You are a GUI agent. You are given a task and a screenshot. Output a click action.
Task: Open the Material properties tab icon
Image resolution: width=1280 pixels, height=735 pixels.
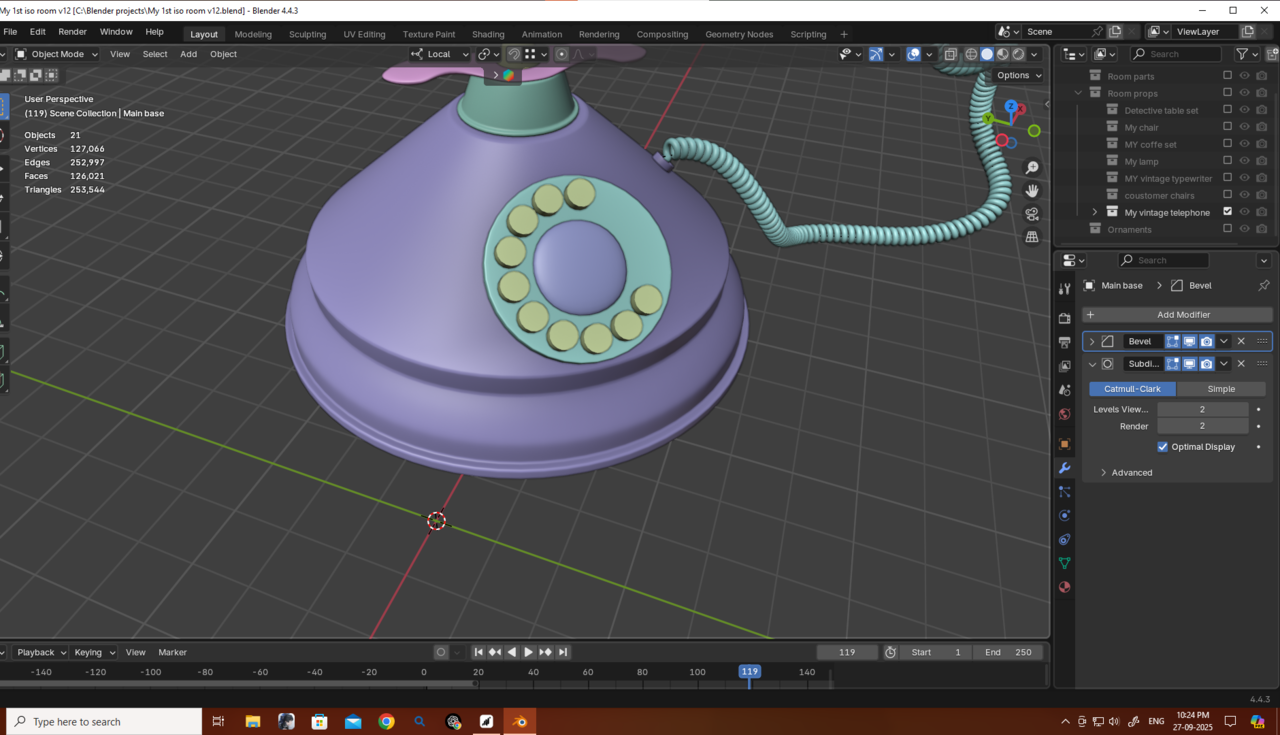1064,587
